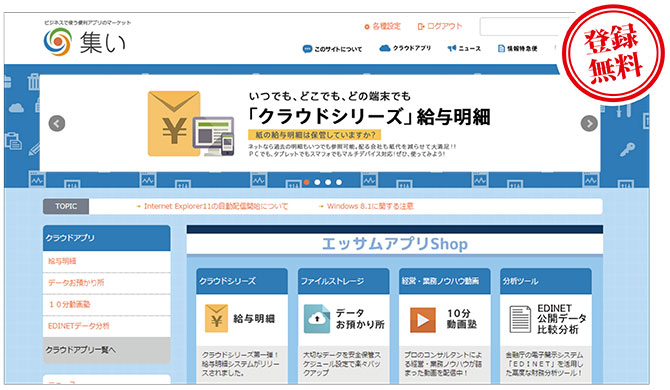
Task: Click gear icon beside 各種設定
Action: (367, 27)
